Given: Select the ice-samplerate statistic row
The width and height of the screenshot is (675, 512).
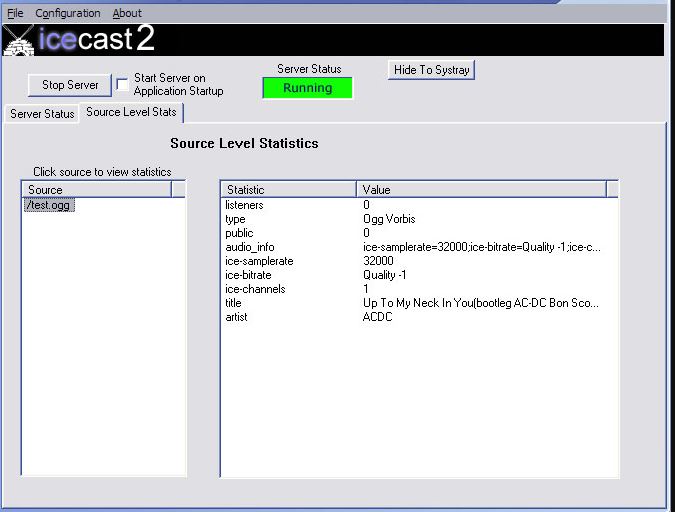Looking at the screenshot, I should [419, 261].
